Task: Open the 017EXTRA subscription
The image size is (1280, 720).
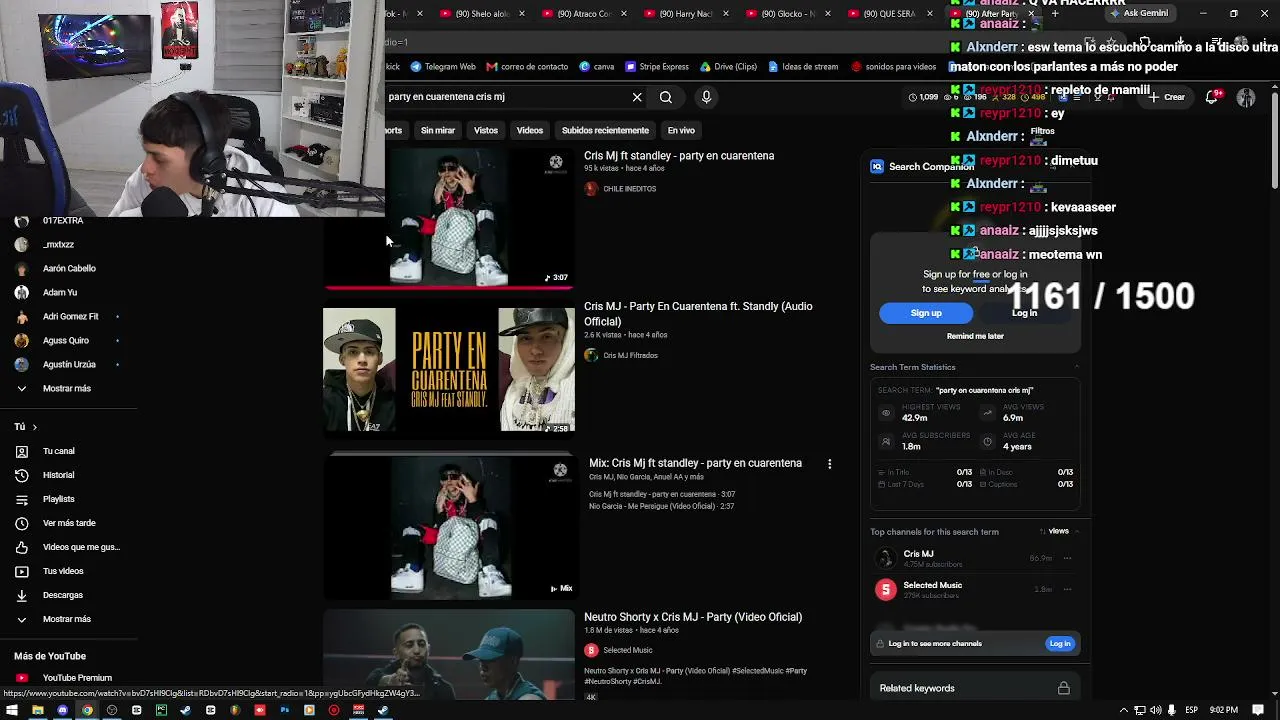Action: [62, 220]
